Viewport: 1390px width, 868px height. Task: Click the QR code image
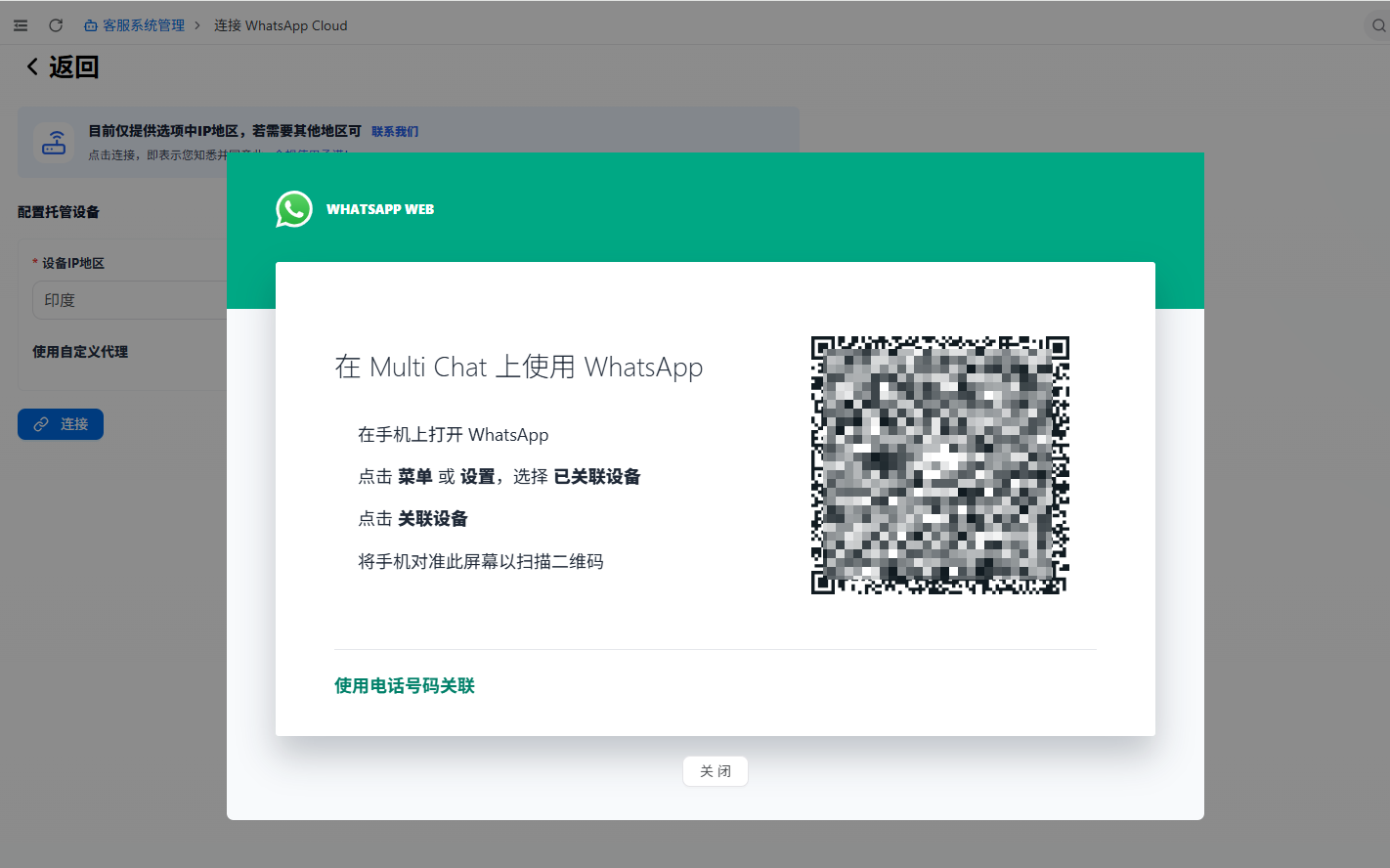(940, 465)
